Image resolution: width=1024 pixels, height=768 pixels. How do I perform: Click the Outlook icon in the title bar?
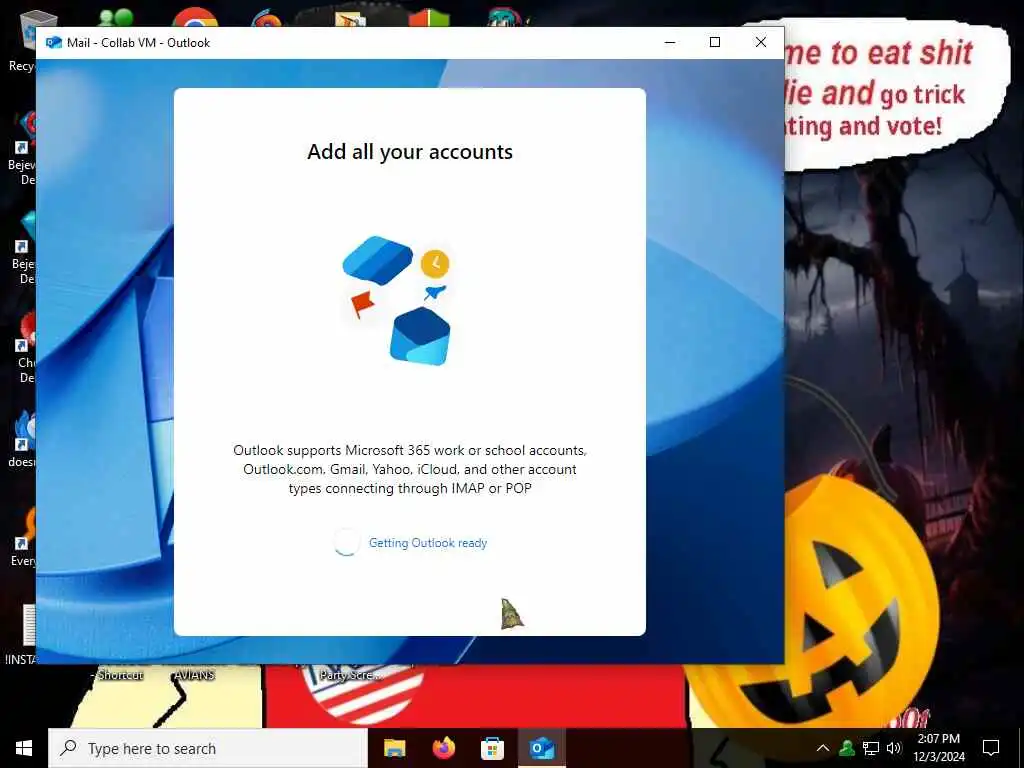pos(54,43)
